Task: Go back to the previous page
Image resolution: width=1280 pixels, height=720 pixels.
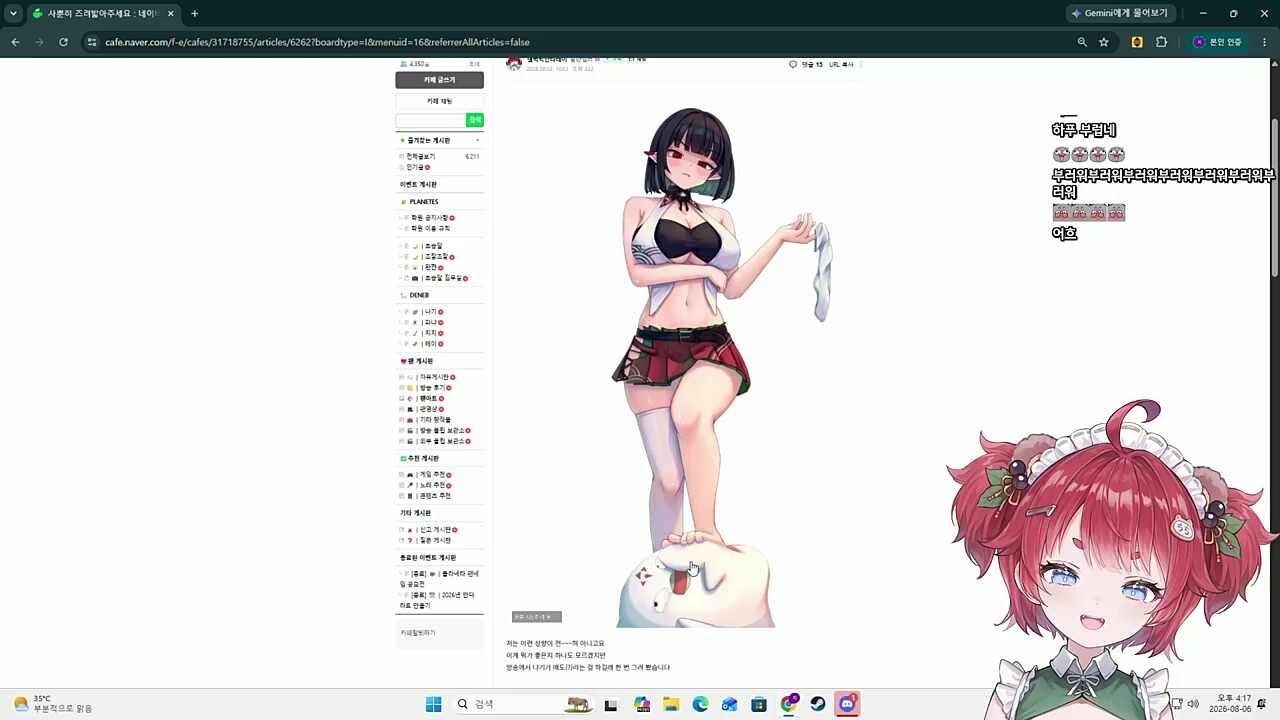Action: pyautogui.click(x=15, y=42)
